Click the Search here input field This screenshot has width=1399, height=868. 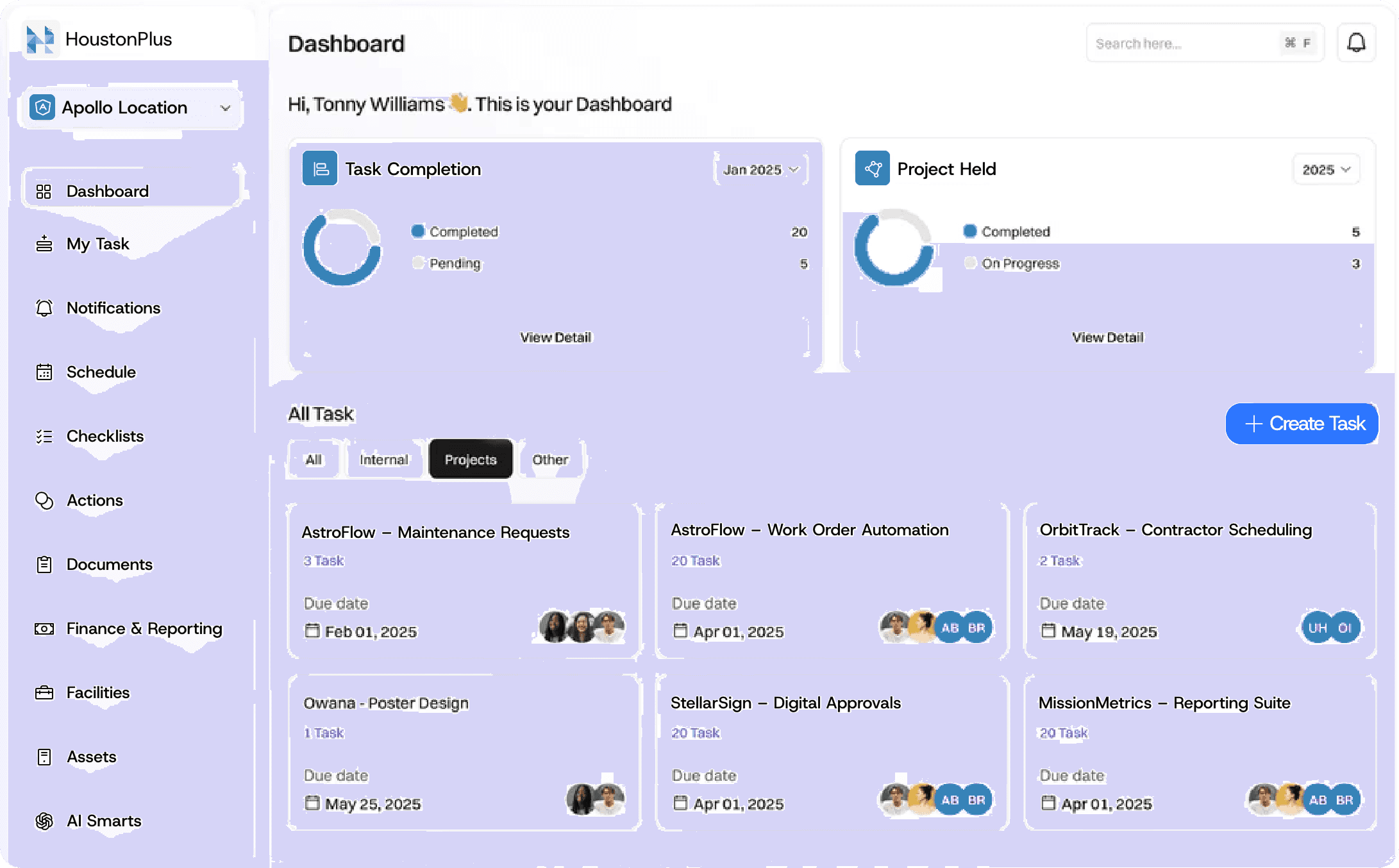pyautogui.click(x=1205, y=43)
